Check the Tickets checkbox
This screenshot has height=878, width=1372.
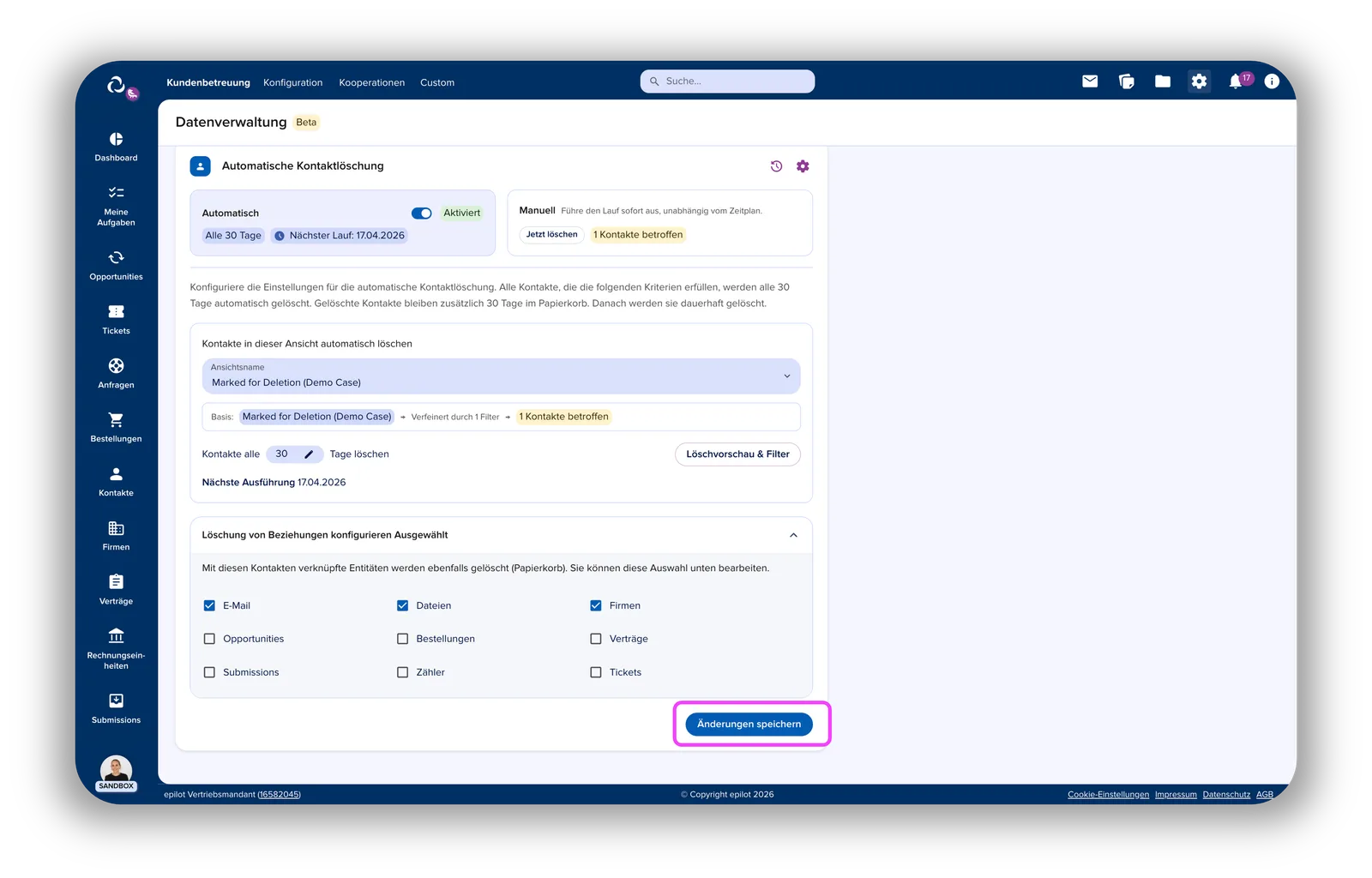click(596, 672)
